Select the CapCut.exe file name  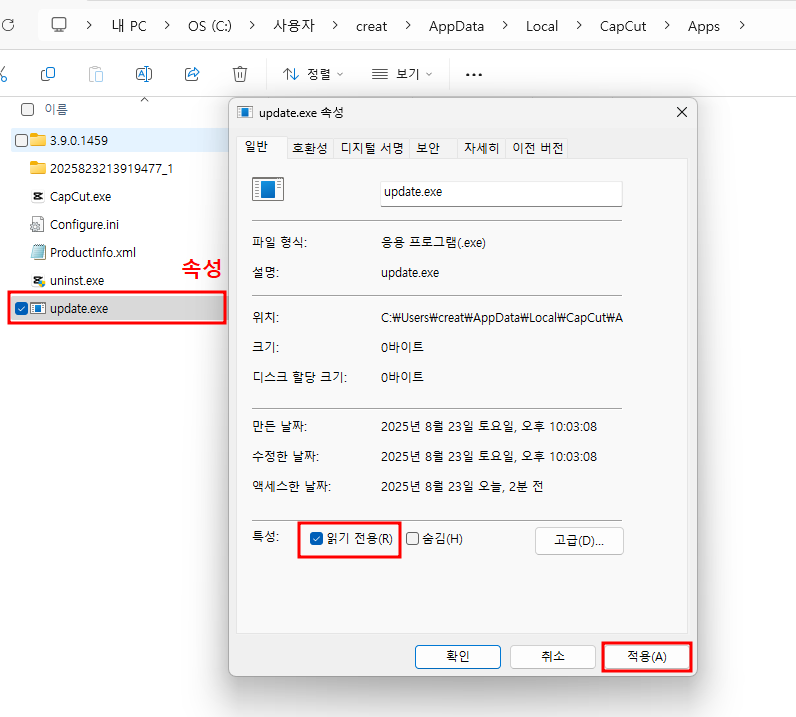pyautogui.click(x=80, y=197)
